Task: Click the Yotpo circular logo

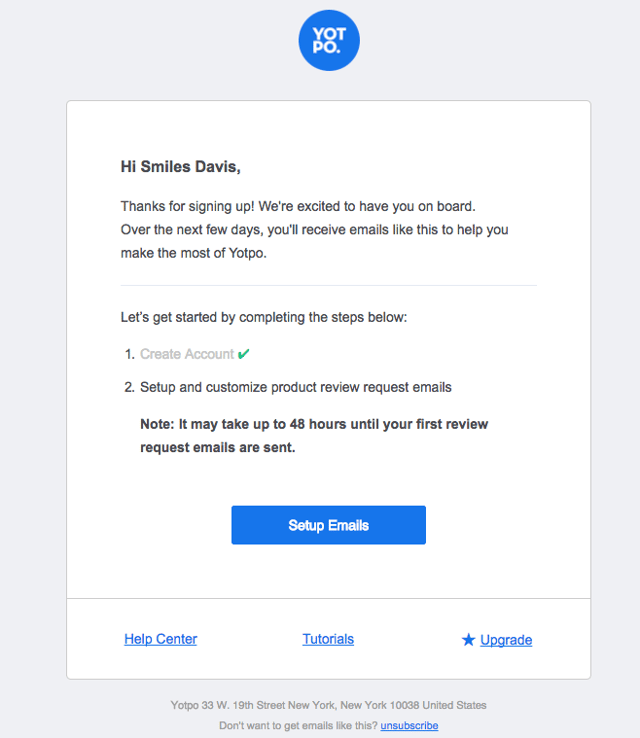Action: pyautogui.click(x=329, y=40)
